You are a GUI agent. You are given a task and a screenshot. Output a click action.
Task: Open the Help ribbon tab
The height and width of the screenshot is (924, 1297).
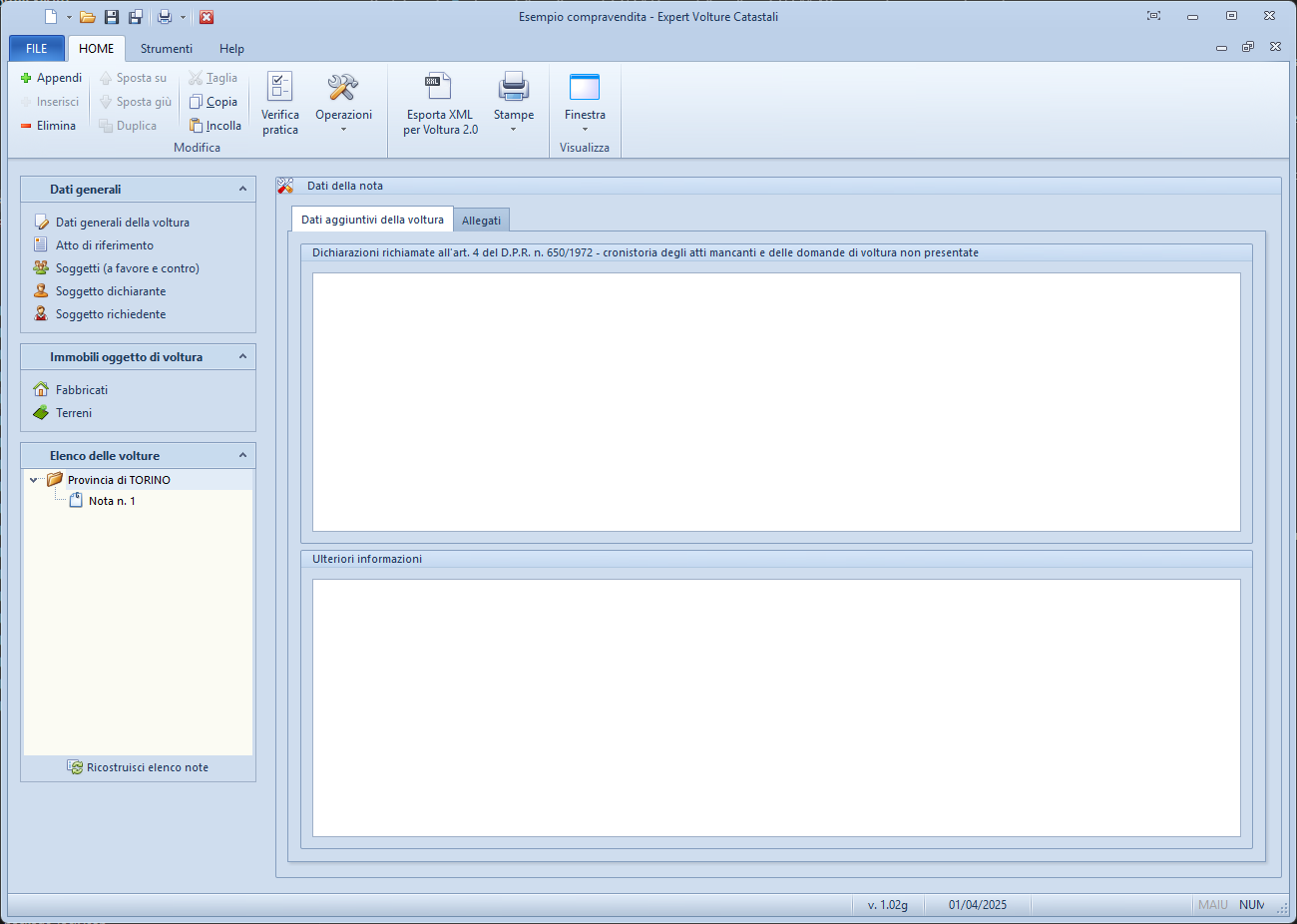[231, 48]
